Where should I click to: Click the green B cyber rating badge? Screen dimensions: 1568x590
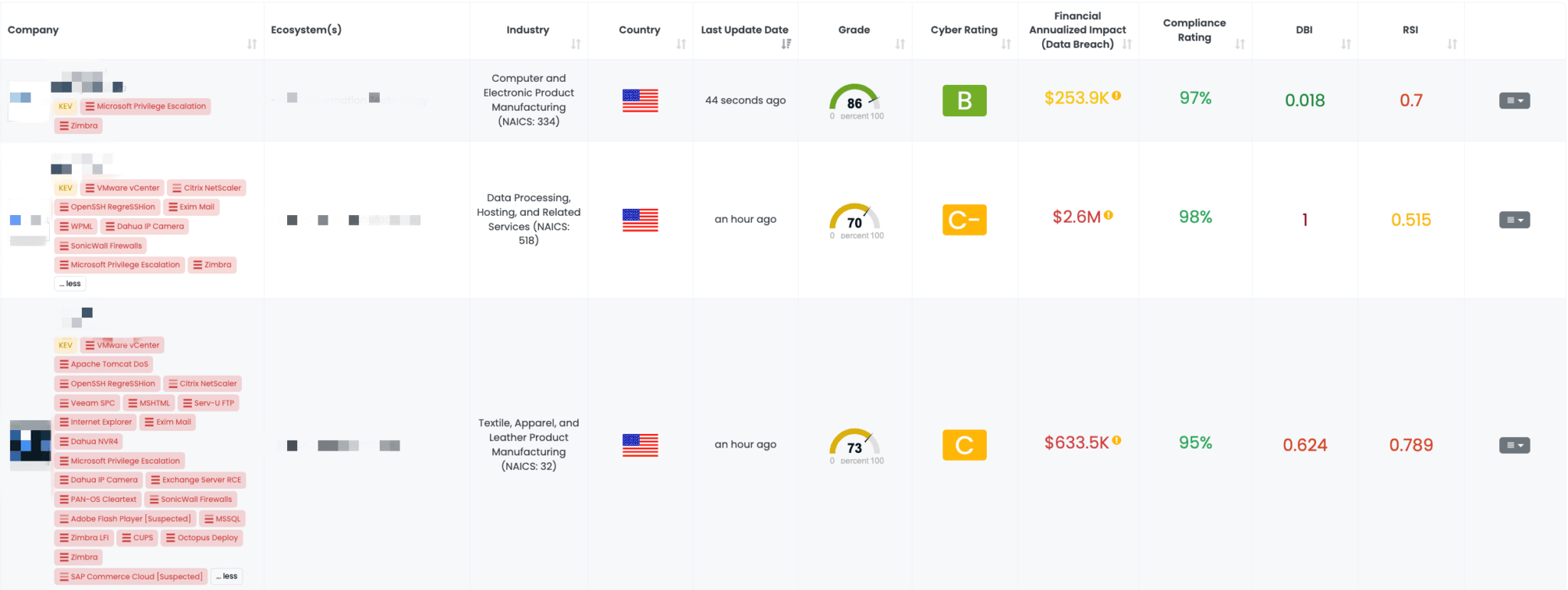pos(964,100)
